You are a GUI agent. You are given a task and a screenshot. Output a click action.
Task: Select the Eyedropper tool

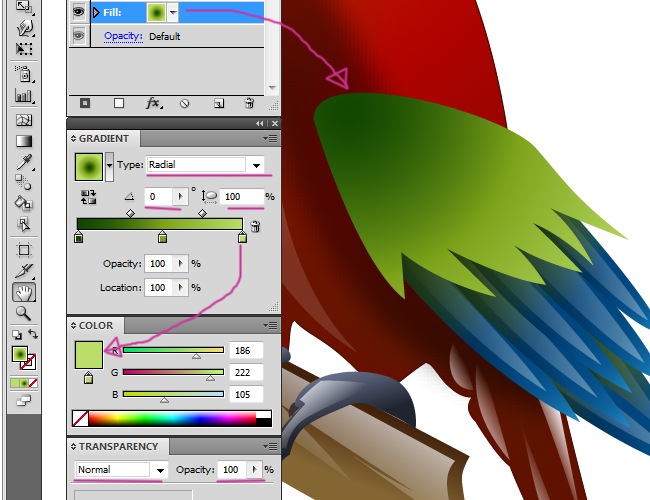coord(24,163)
